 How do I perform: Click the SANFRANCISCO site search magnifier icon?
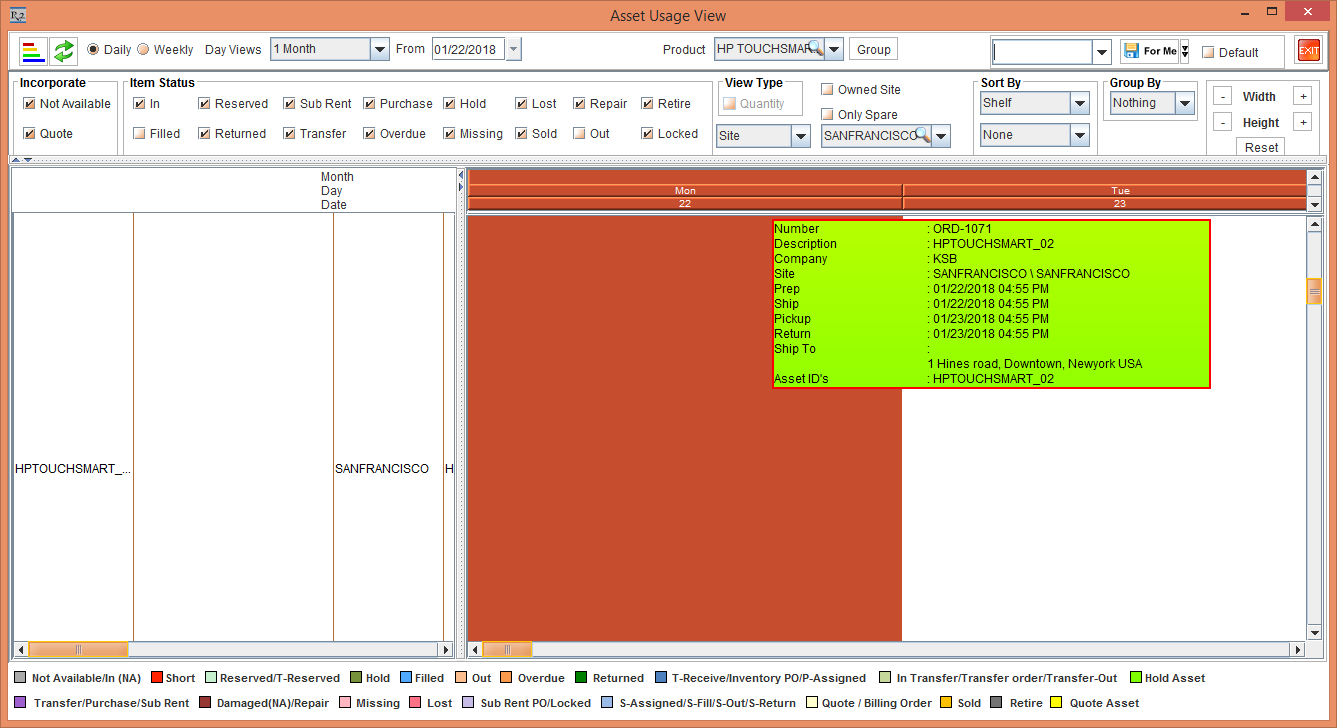[922, 135]
